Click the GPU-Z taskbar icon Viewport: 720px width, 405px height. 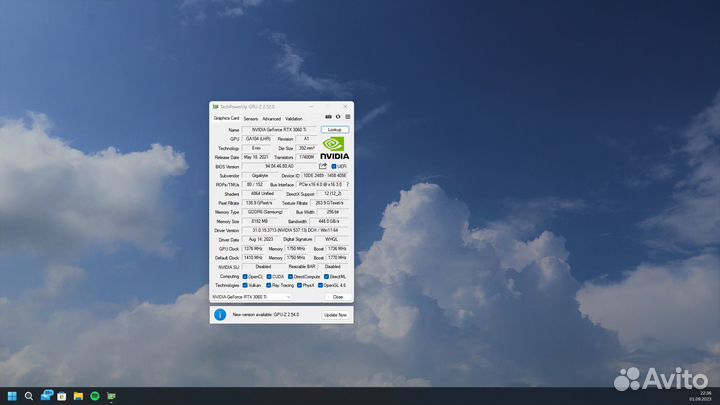pos(112,396)
